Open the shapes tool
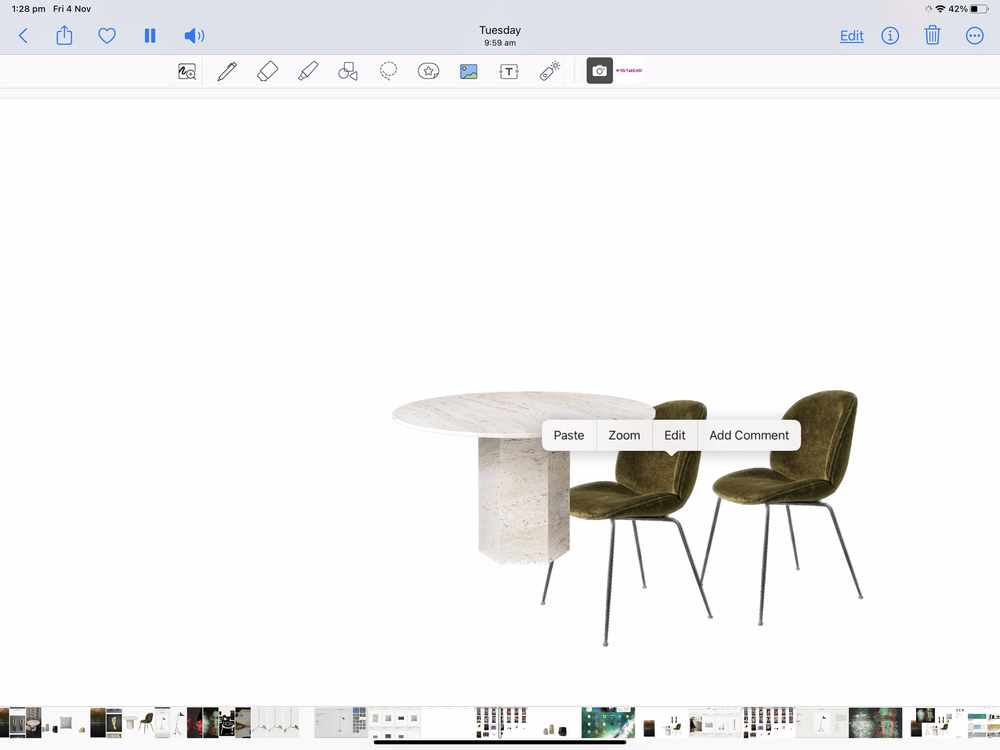Viewport: 1000px width, 750px height. [x=348, y=71]
